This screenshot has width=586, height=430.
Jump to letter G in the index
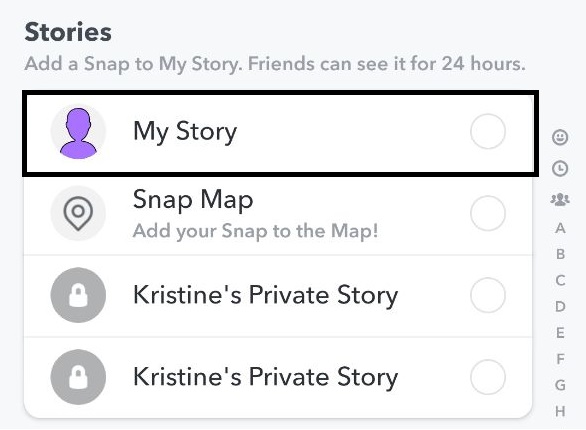pyautogui.click(x=560, y=385)
